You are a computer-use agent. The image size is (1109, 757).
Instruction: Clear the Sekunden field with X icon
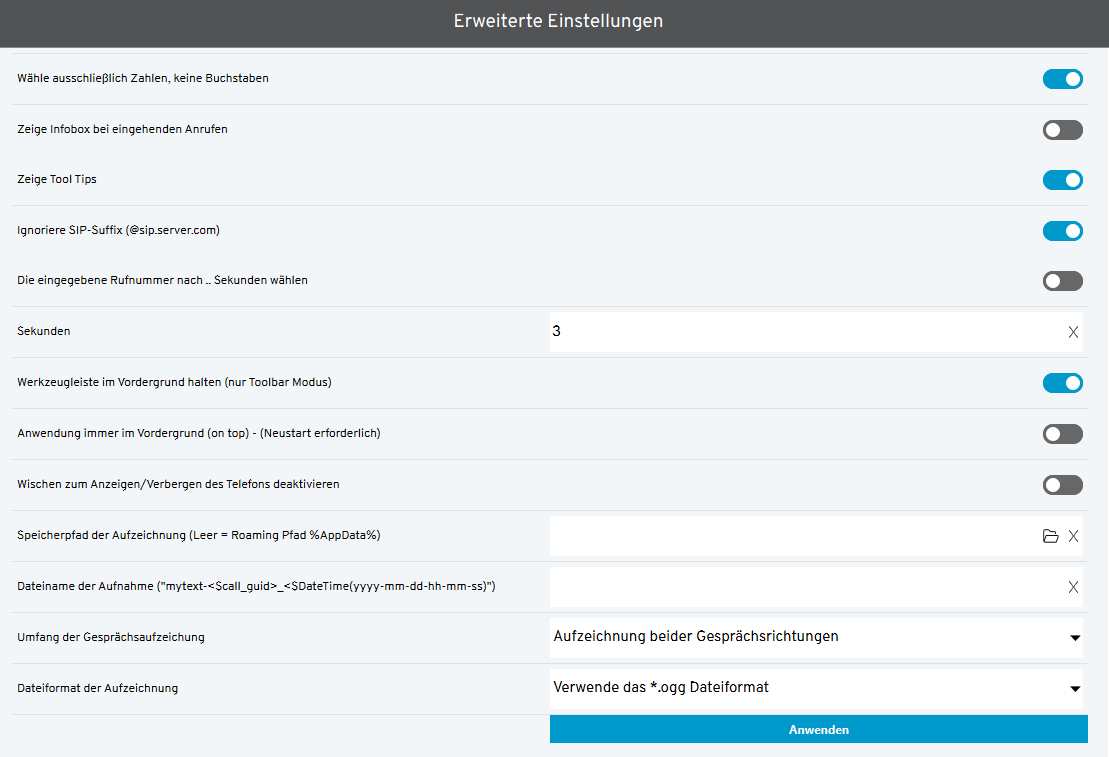1073,332
